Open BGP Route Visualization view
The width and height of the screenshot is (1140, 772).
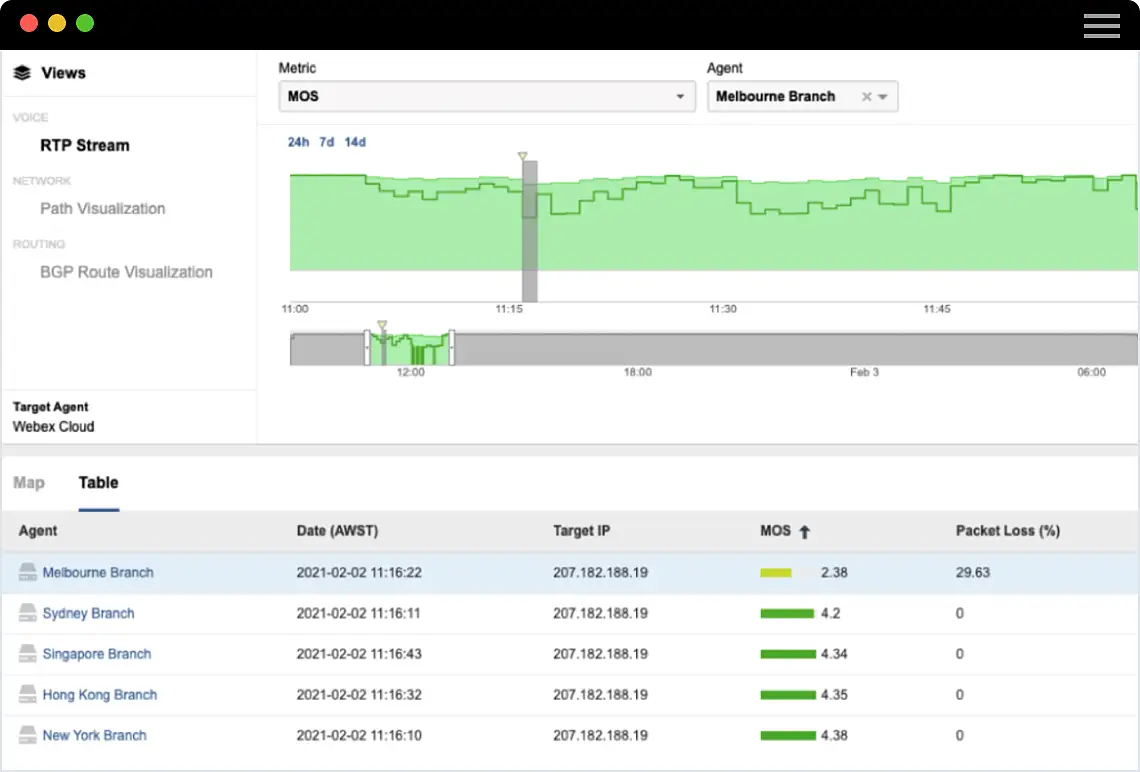tap(126, 272)
